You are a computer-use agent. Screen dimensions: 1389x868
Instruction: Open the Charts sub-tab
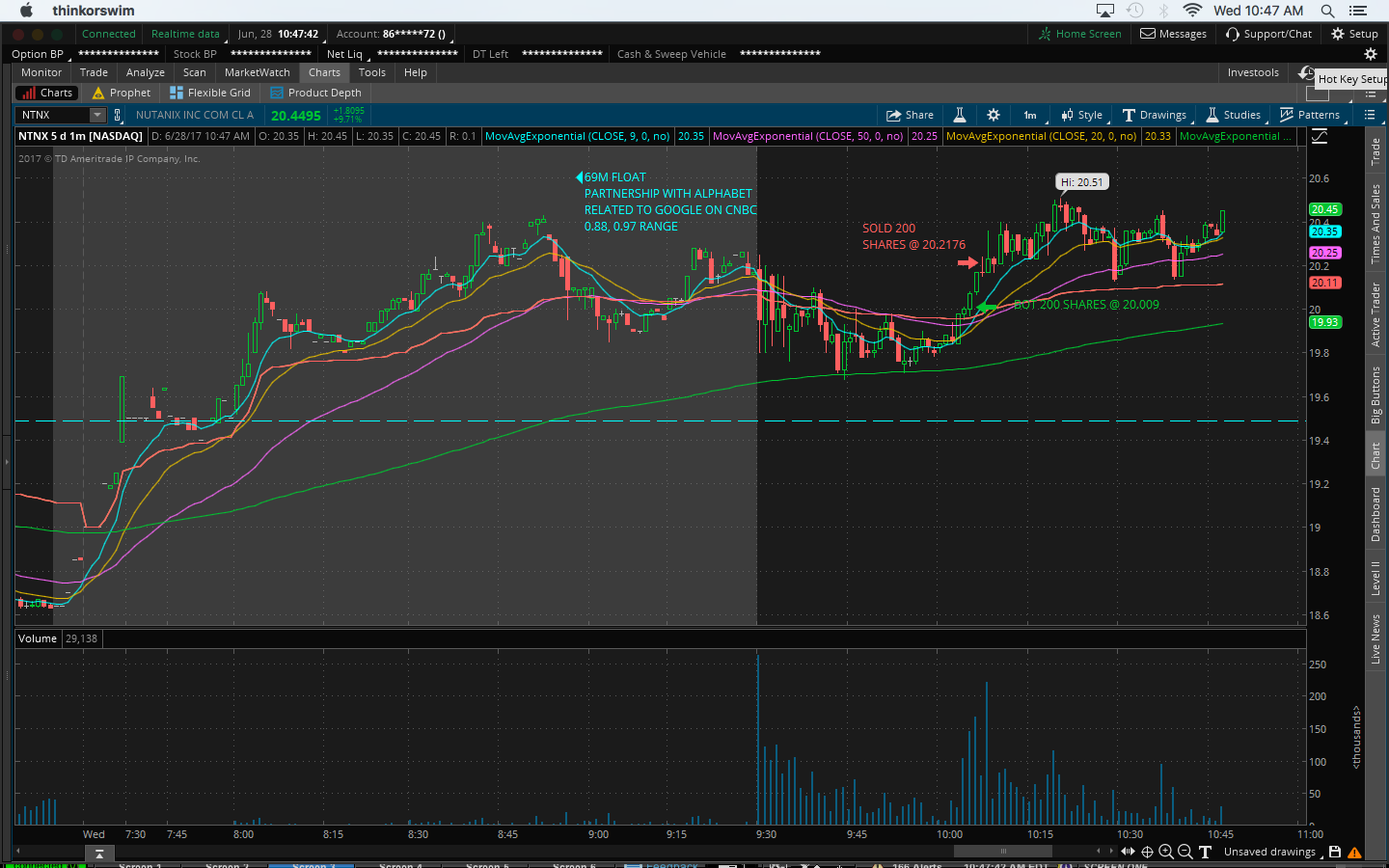point(46,93)
